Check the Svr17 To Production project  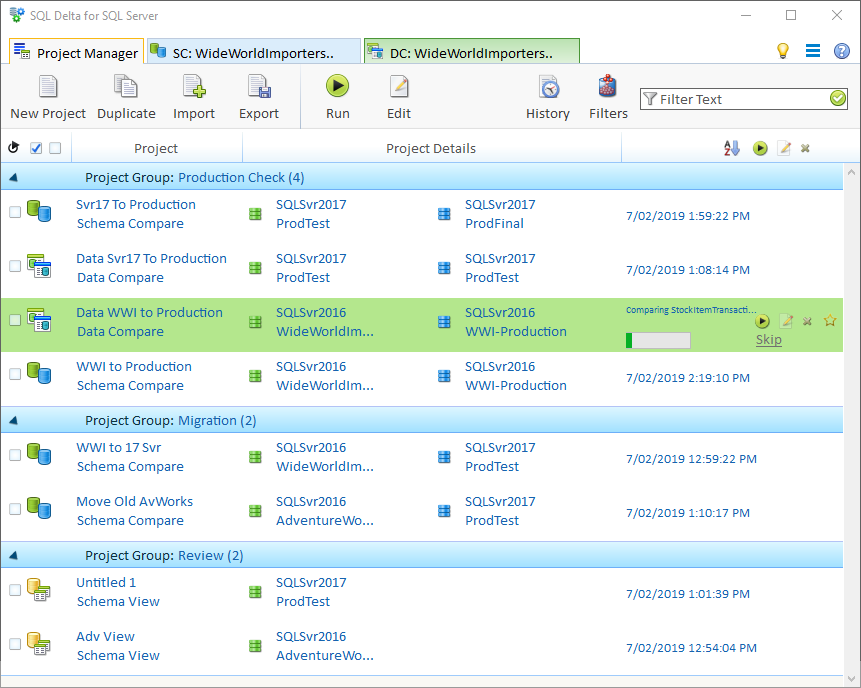click(x=15, y=212)
